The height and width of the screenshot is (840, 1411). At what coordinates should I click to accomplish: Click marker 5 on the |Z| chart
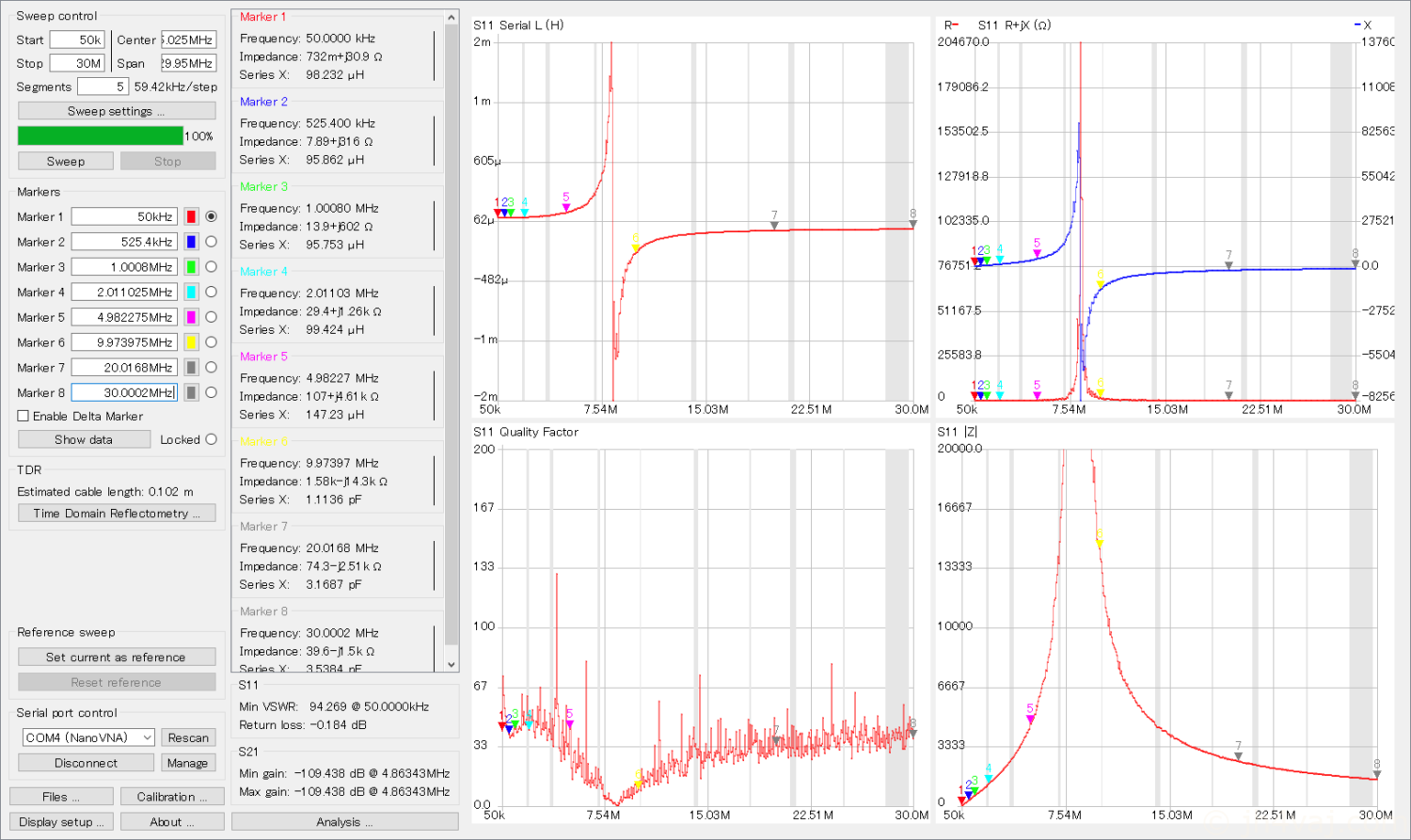[1030, 718]
